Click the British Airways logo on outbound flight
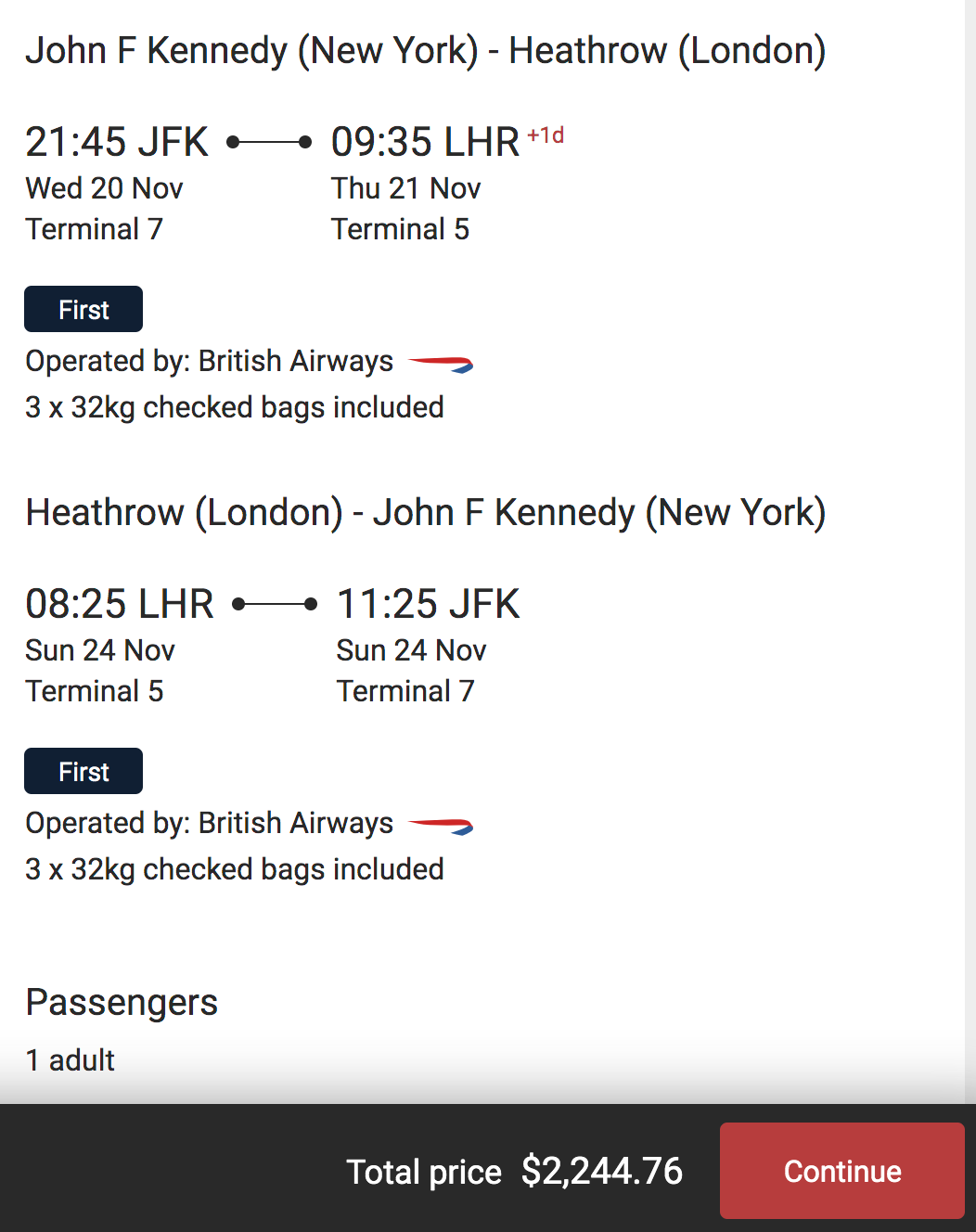This screenshot has height=1232, width=976. coord(441,363)
